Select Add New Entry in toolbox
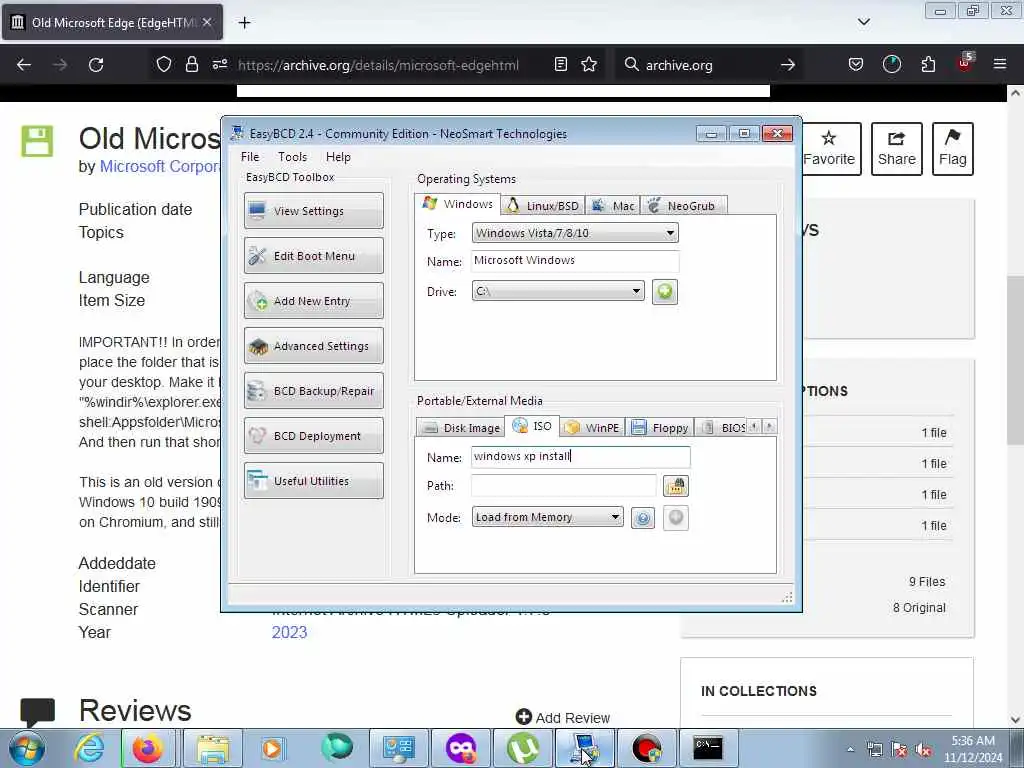The image size is (1024, 768). point(313,300)
